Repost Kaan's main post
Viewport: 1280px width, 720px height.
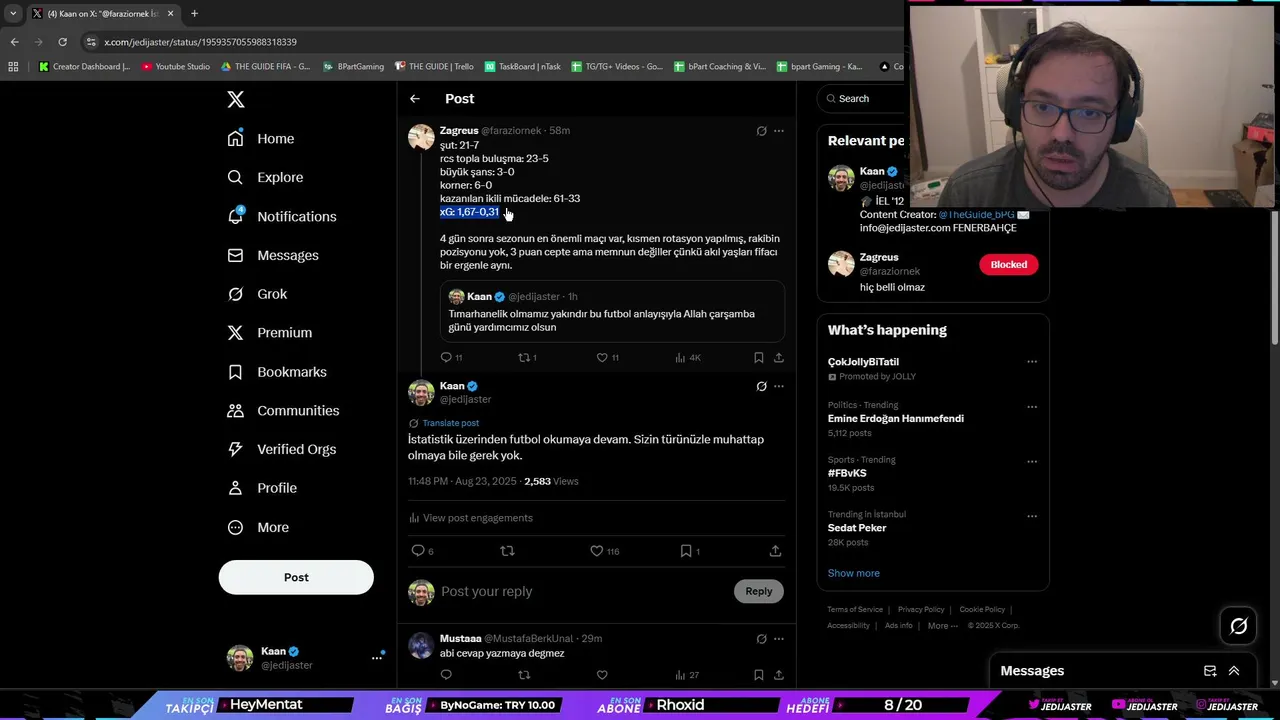click(x=507, y=551)
